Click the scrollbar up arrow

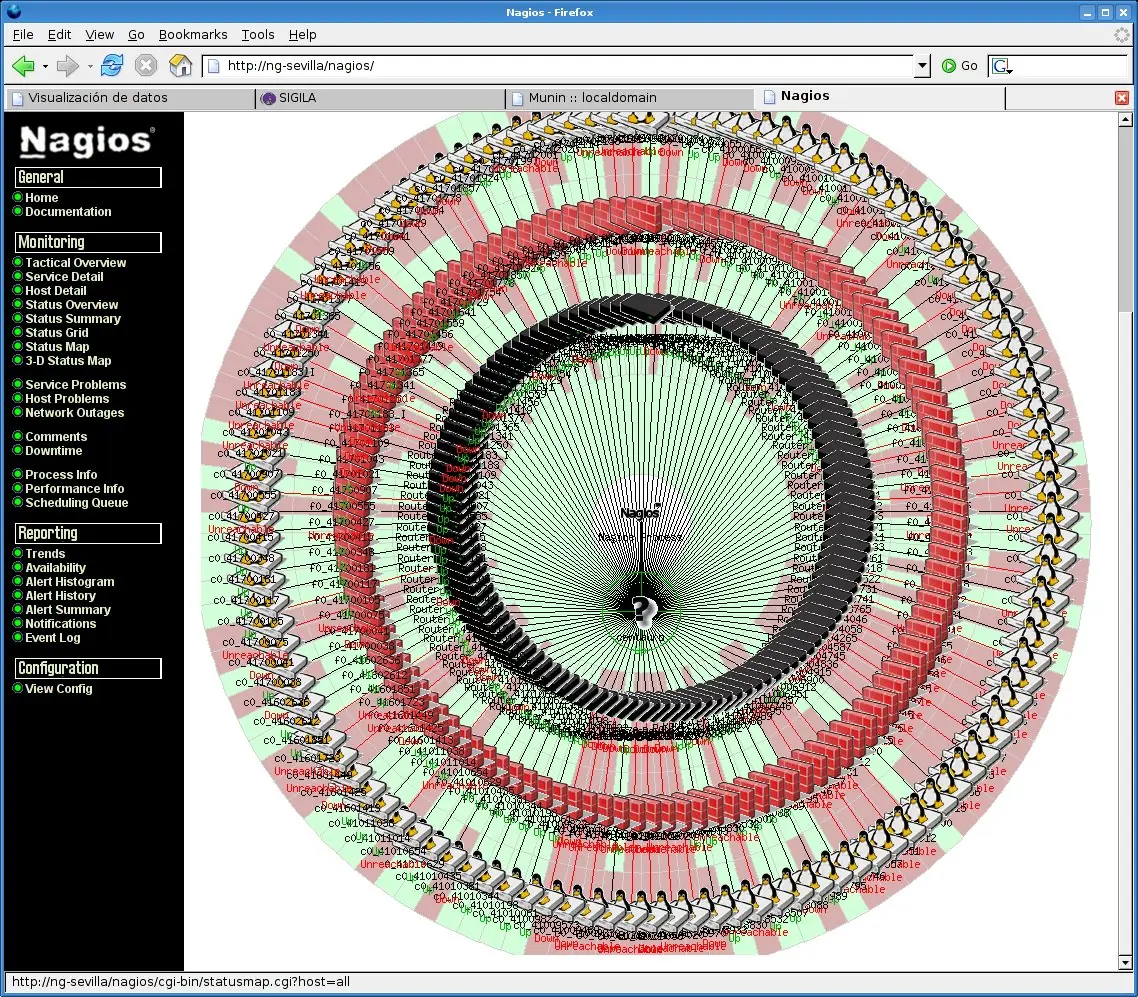1126,119
